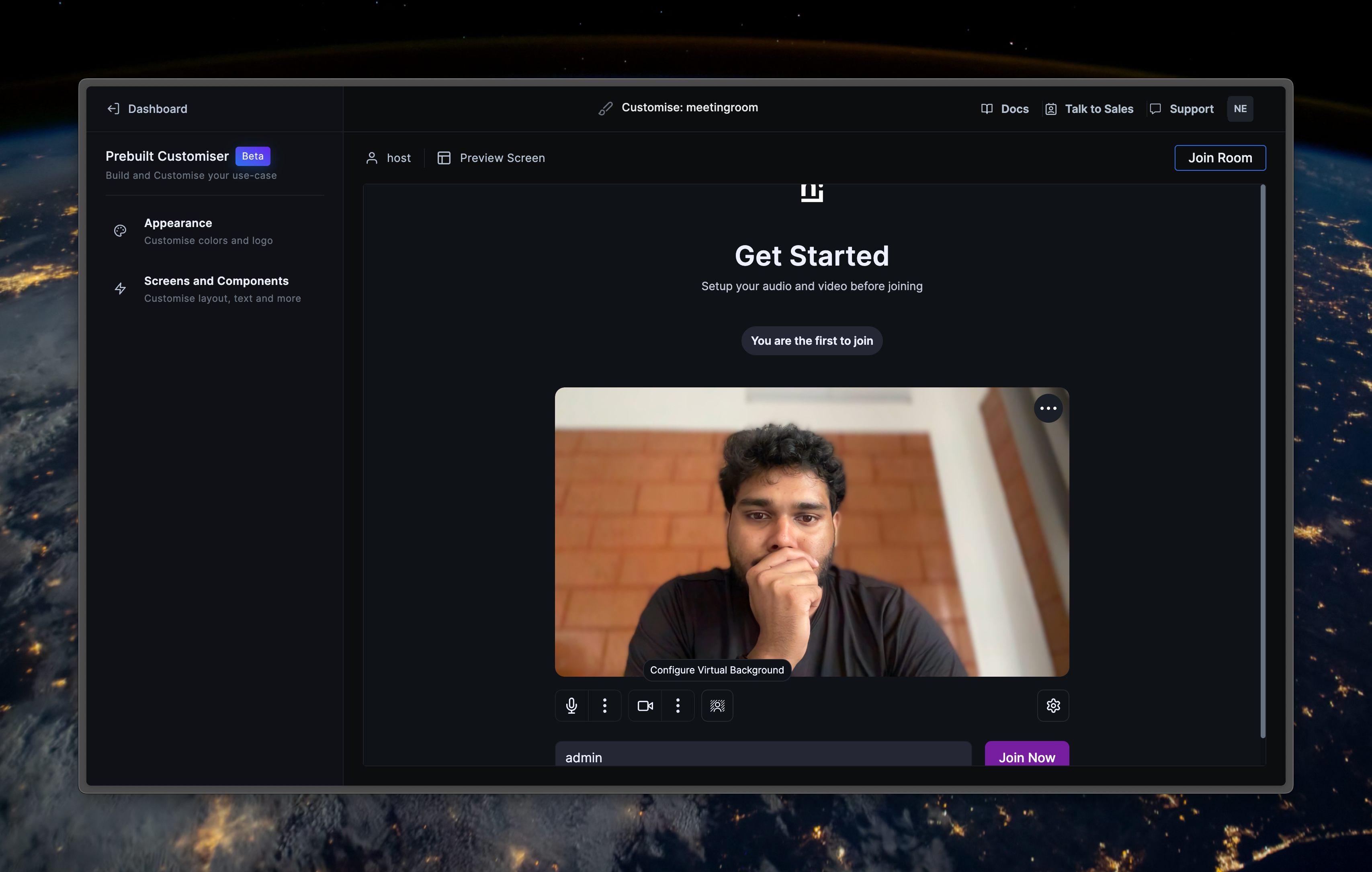Screen dimensions: 1372x872
Task: Click the Join Now button
Action: pos(1027,753)
